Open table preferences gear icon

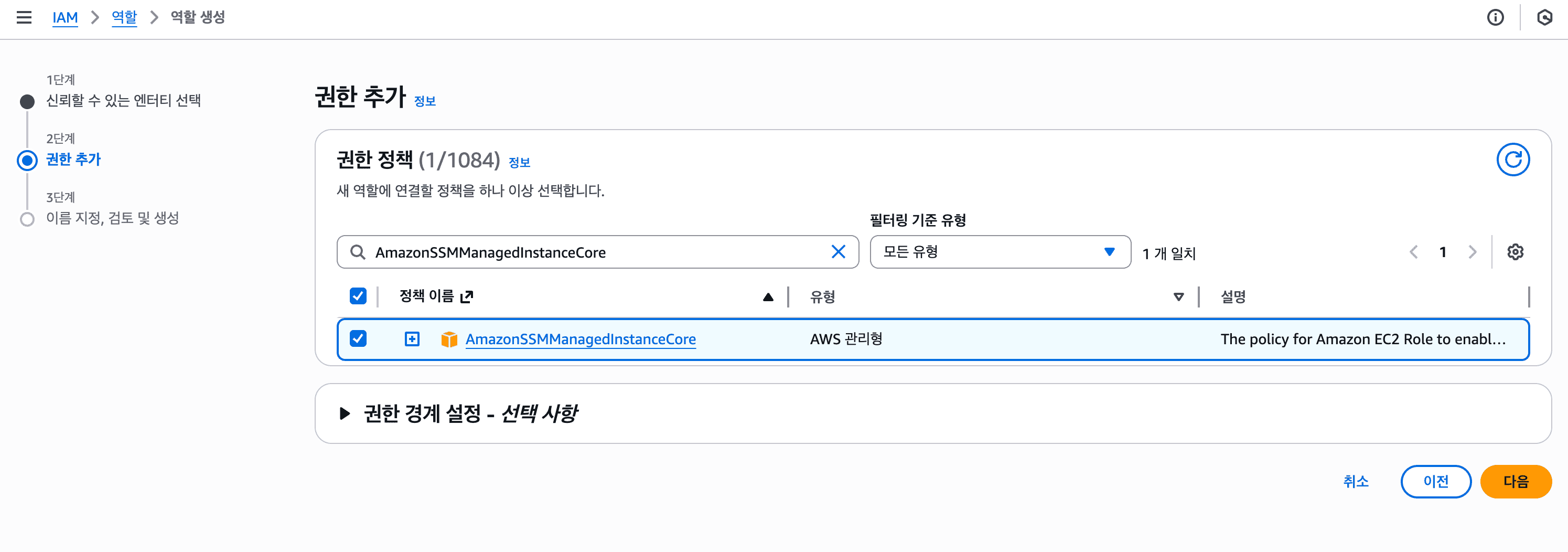pyautogui.click(x=1515, y=252)
